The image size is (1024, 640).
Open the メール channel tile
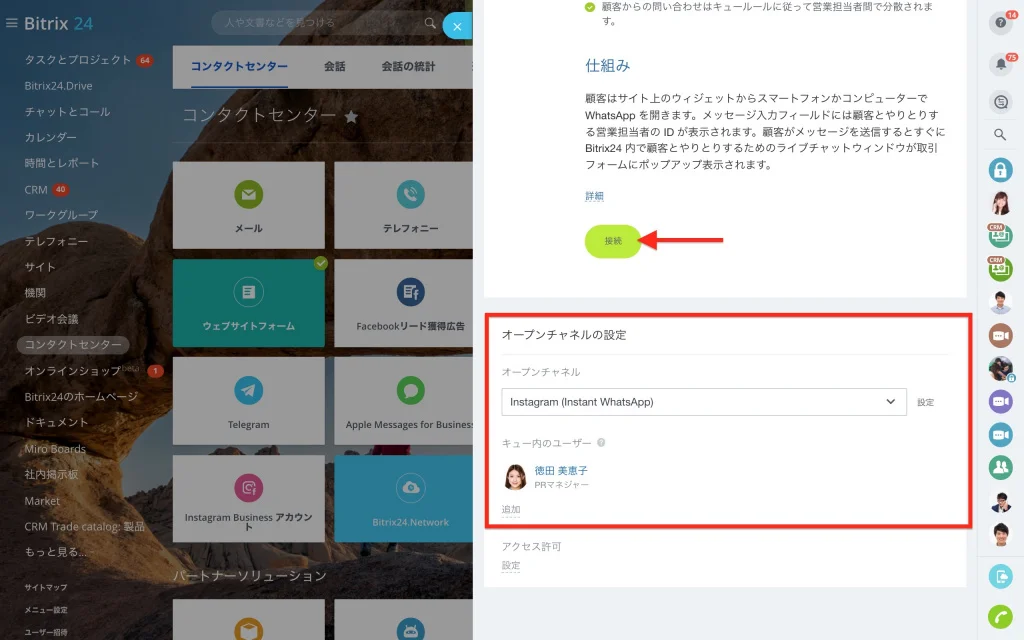pyautogui.click(x=249, y=205)
